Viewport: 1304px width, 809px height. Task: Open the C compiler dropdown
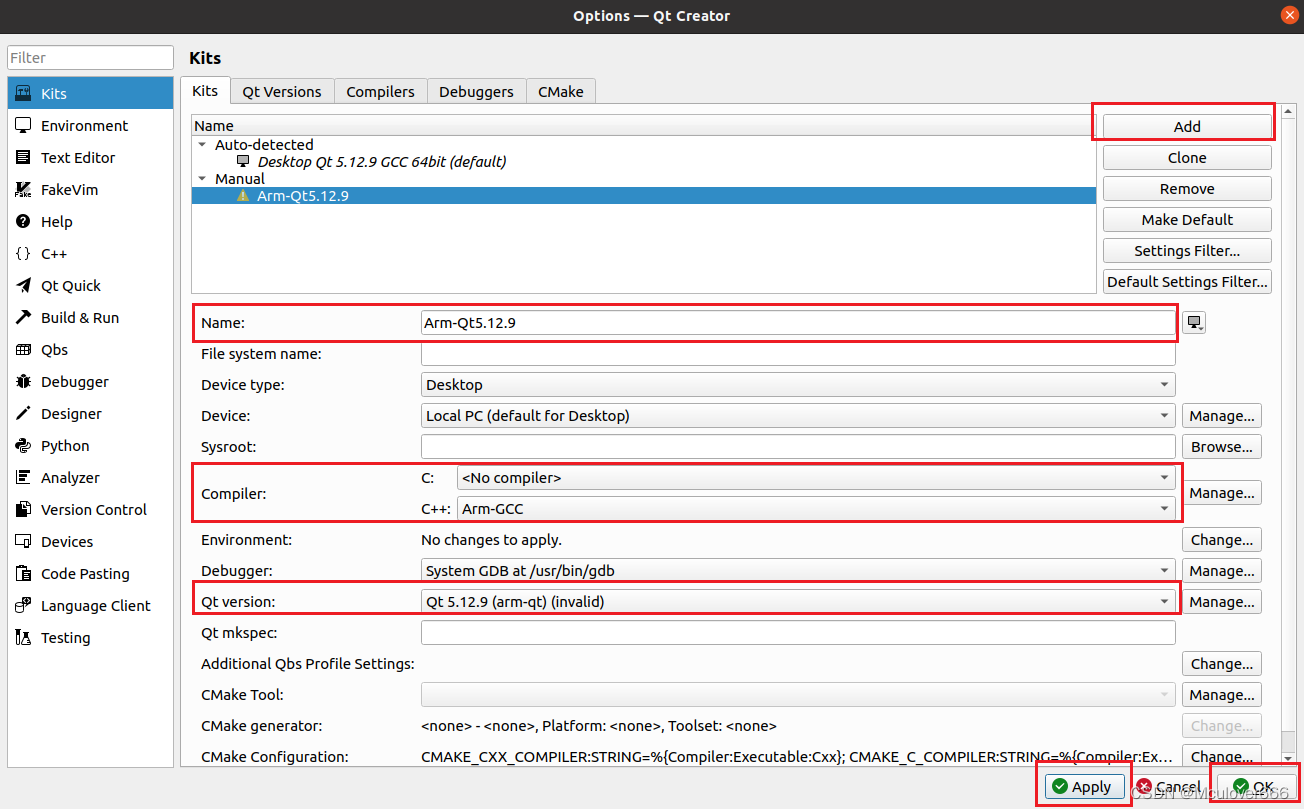(816, 477)
